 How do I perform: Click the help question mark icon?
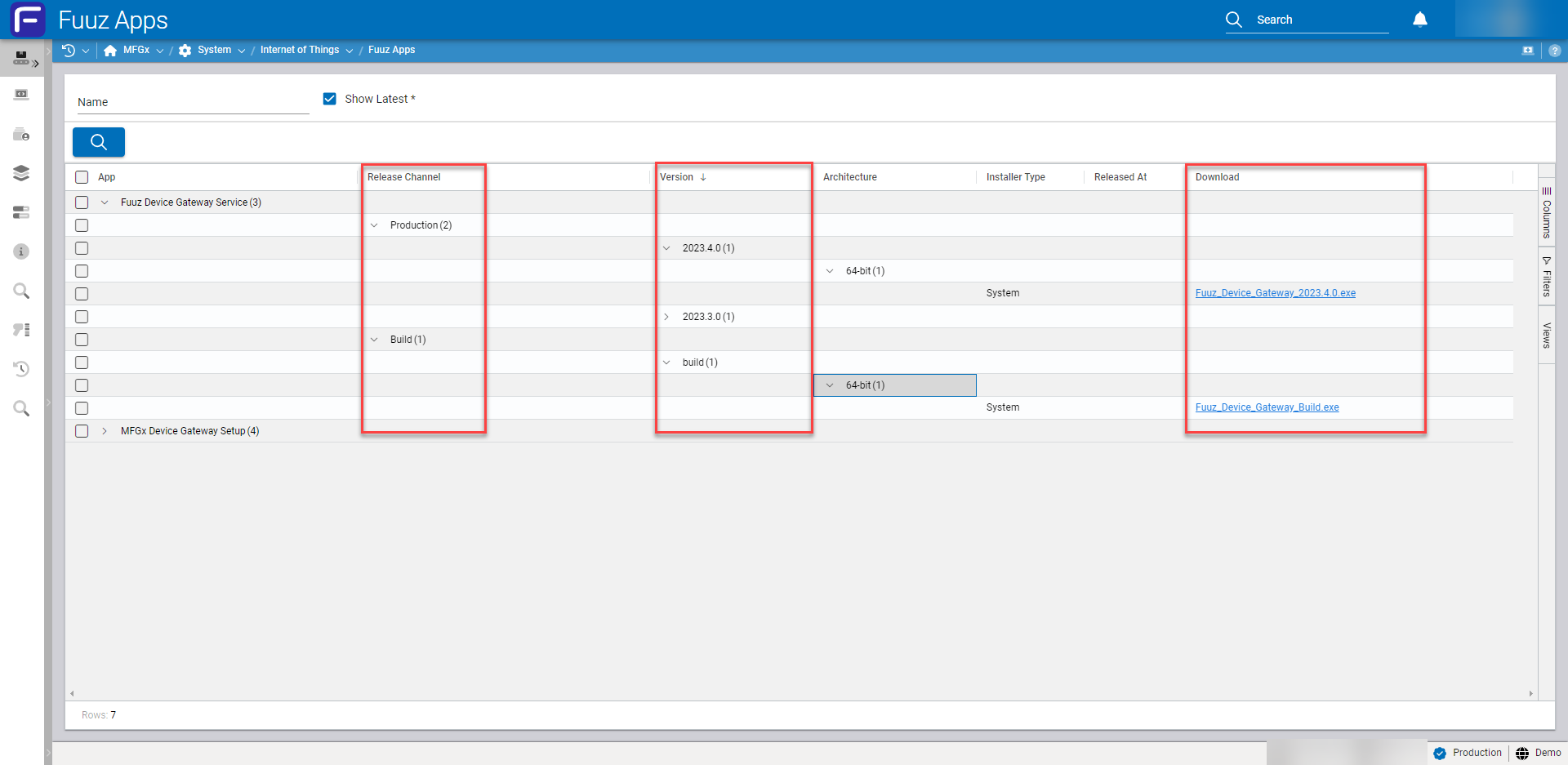point(1554,51)
